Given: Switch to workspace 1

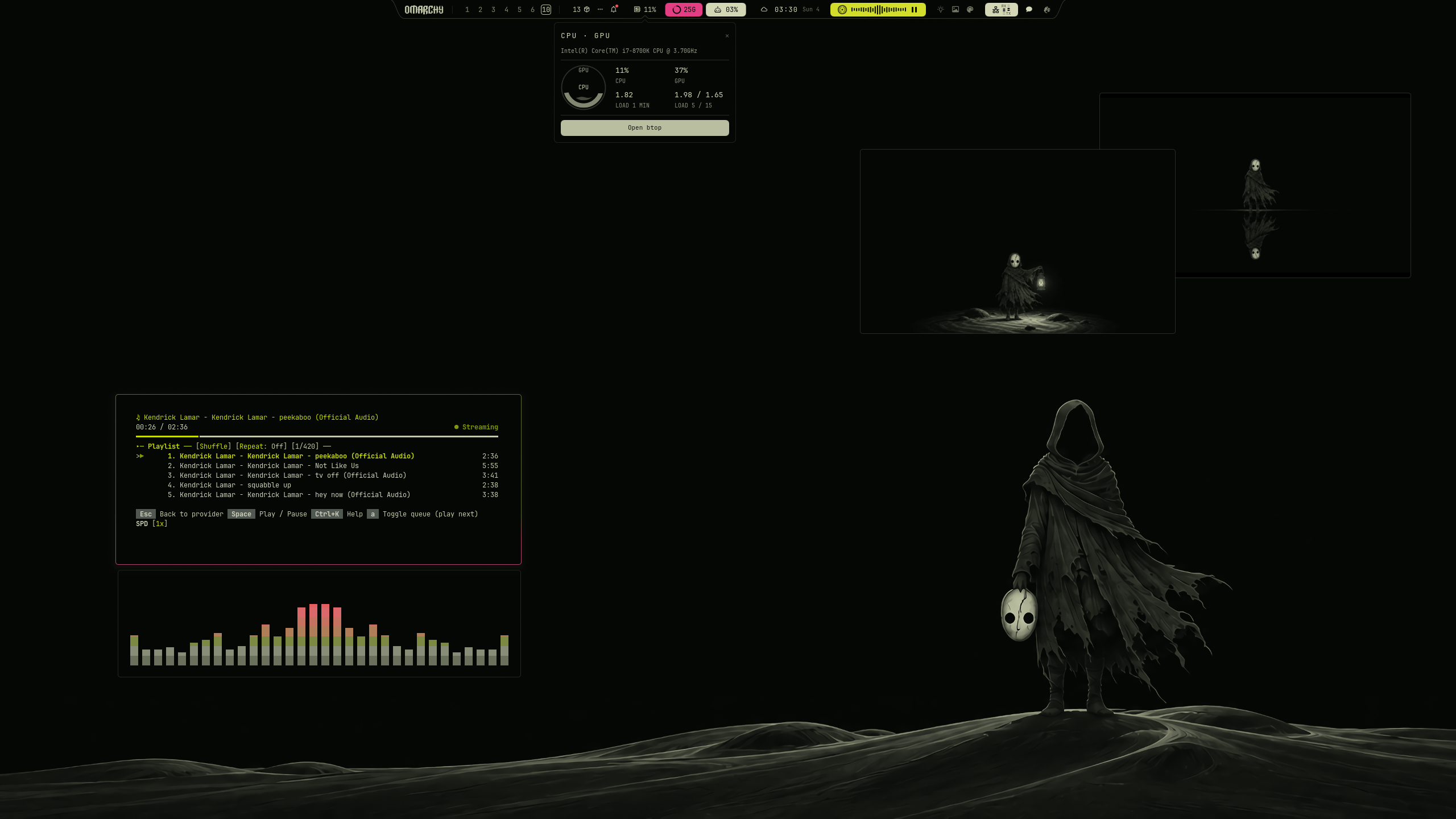Looking at the screenshot, I should click(x=467, y=10).
